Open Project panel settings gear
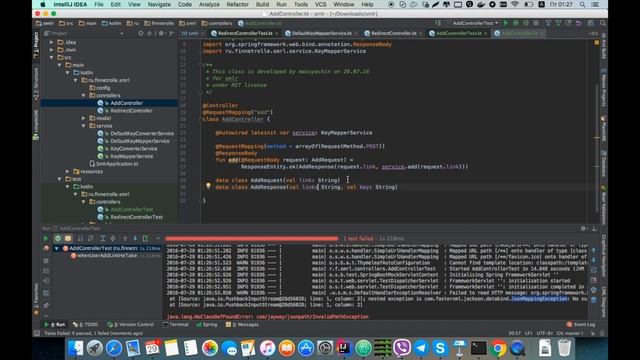 [161, 33]
